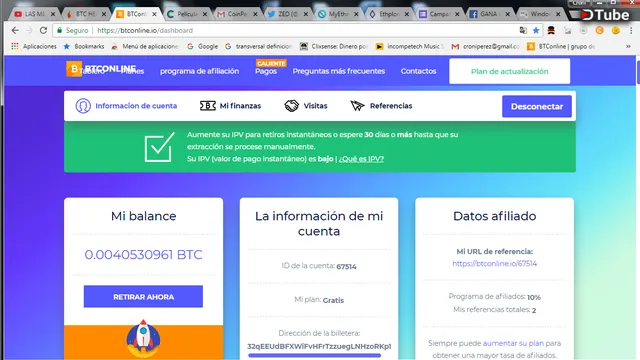Viewport: 640px width, 360px height.
Task: Open Google bookmark in bookmarks bar
Action: pyautogui.click(x=202, y=47)
